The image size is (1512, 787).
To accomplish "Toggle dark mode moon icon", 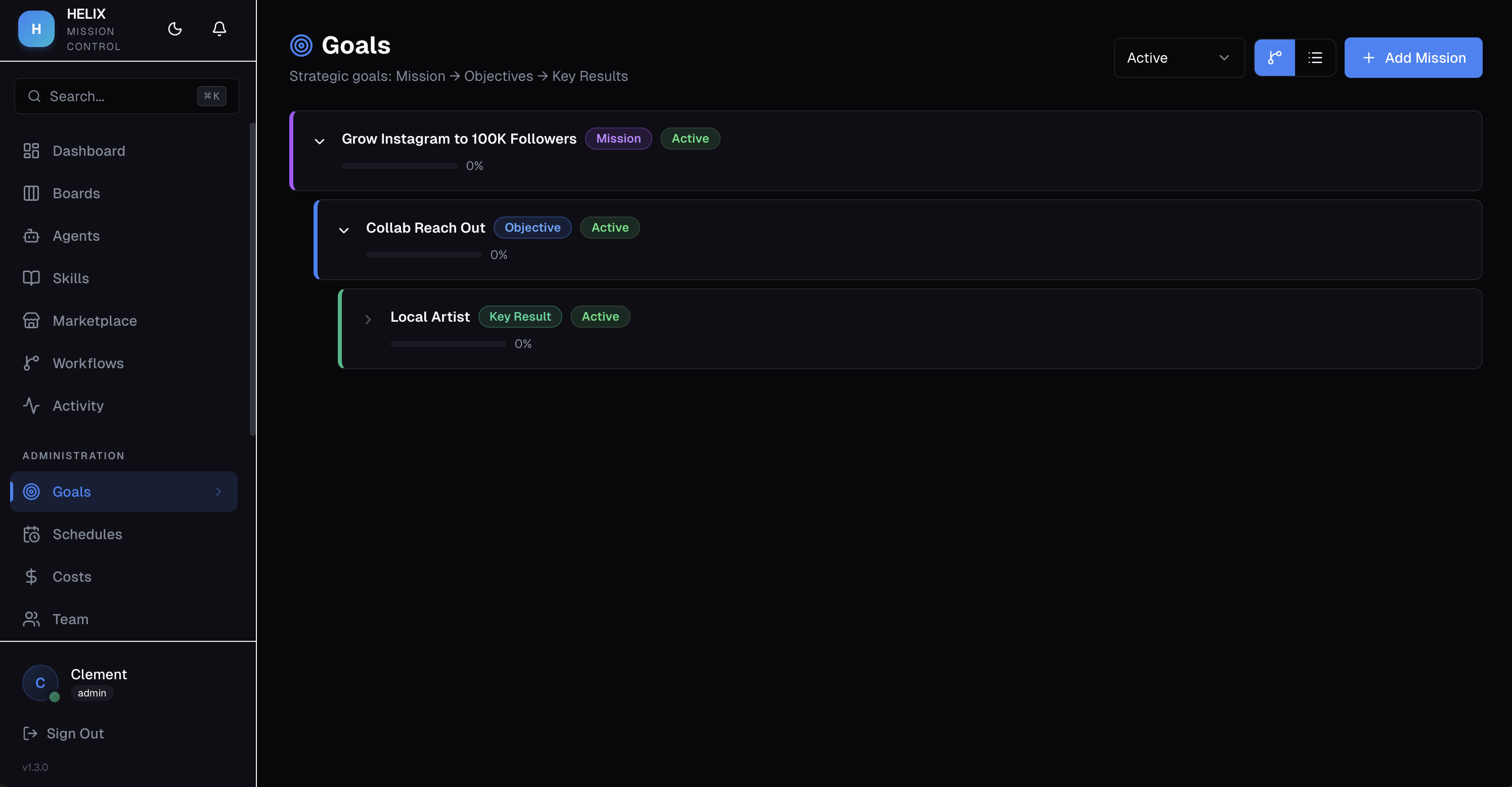I will (x=175, y=29).
